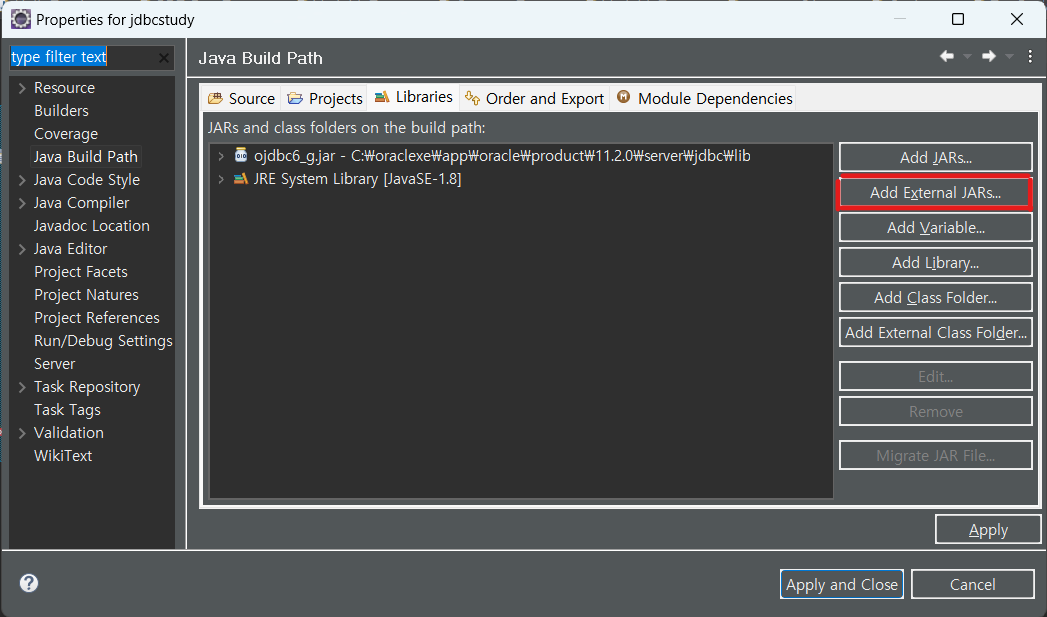
Task: Click the Order and Export tab icon
Action: (473, 98)
